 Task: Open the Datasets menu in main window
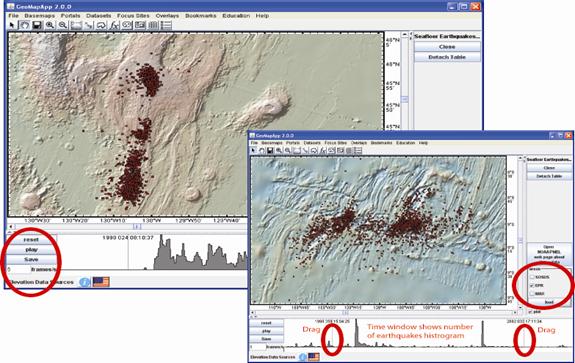99,16
